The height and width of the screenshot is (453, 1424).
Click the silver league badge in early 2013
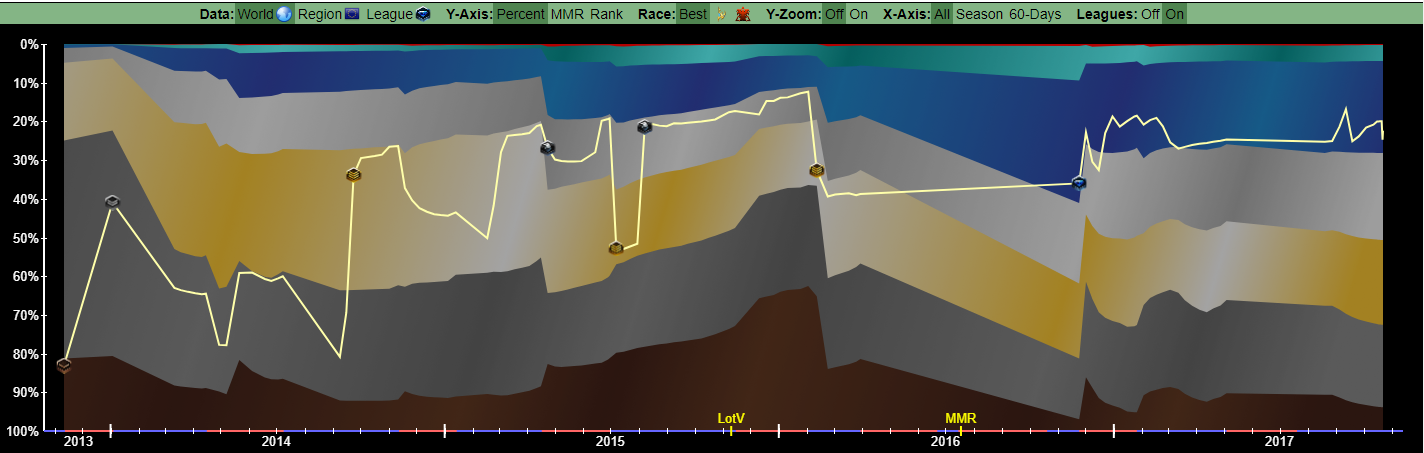tap(112, 201)
